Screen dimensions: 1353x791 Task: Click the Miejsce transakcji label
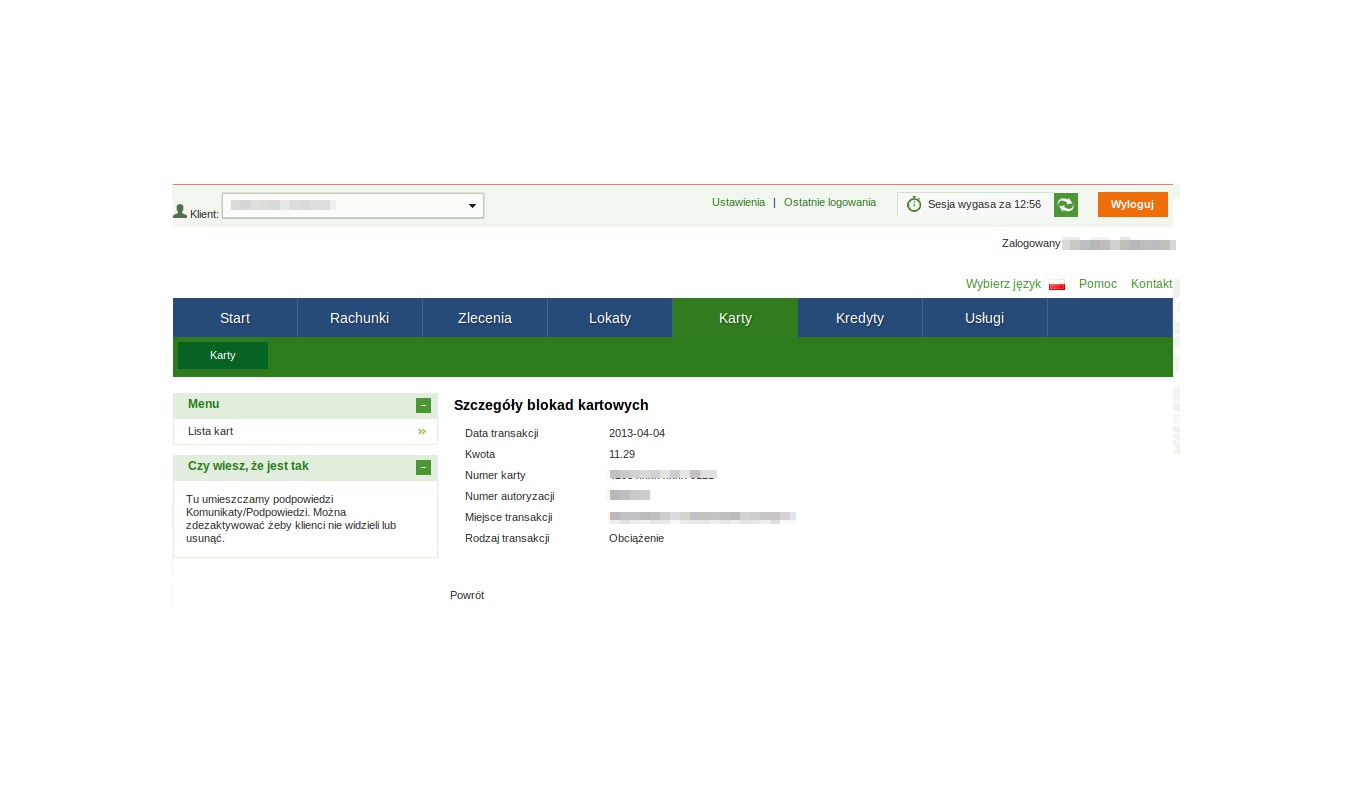pyautogui.click(x=509, y=517)
